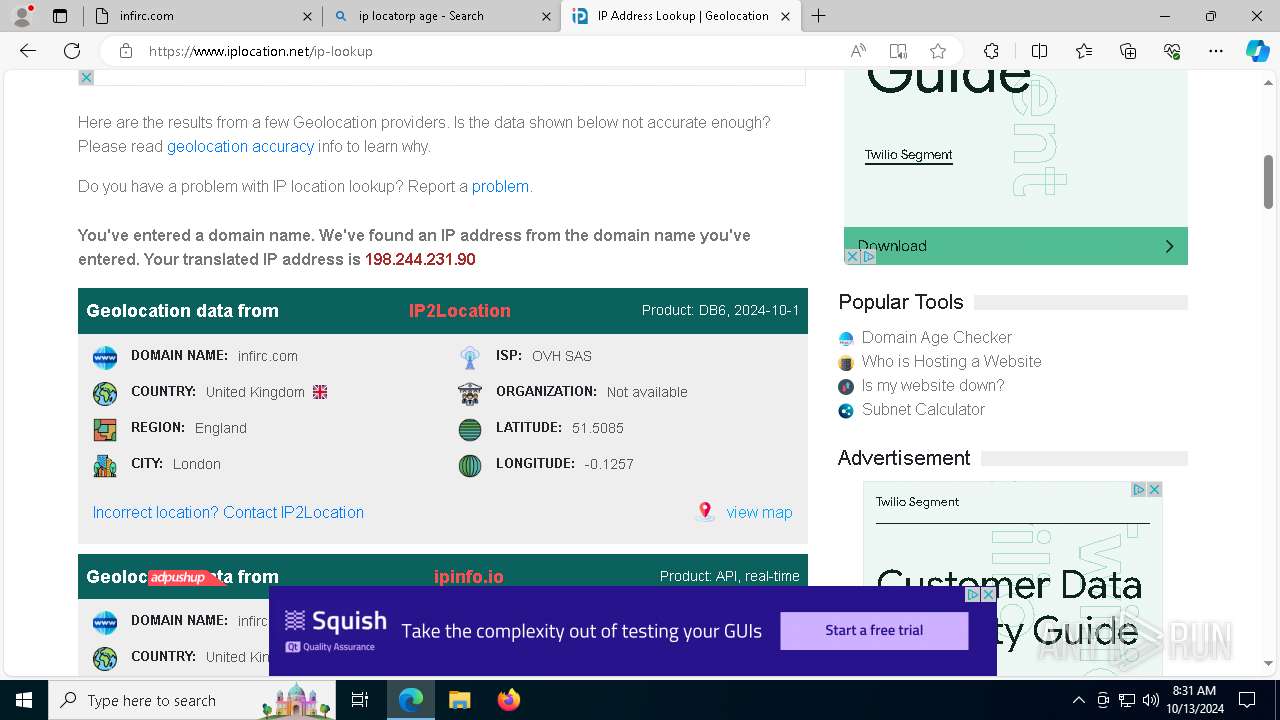Open Subnet Calculator tool
The width and height of the screenshot is (1280, 720).
coord(922,410)
